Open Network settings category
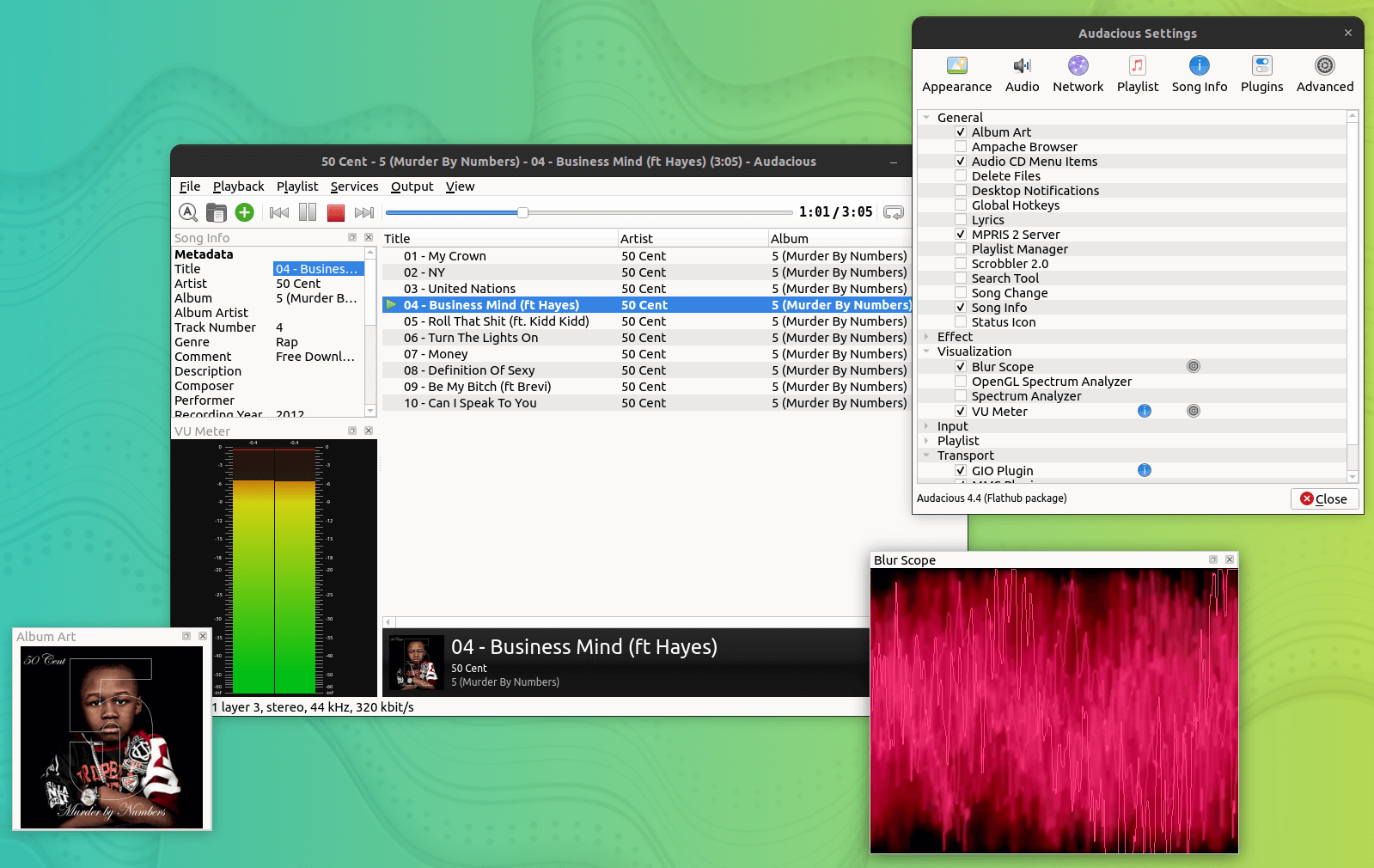The height and width of the screenshot is (868, 1374). click(x=1078, y=75)
